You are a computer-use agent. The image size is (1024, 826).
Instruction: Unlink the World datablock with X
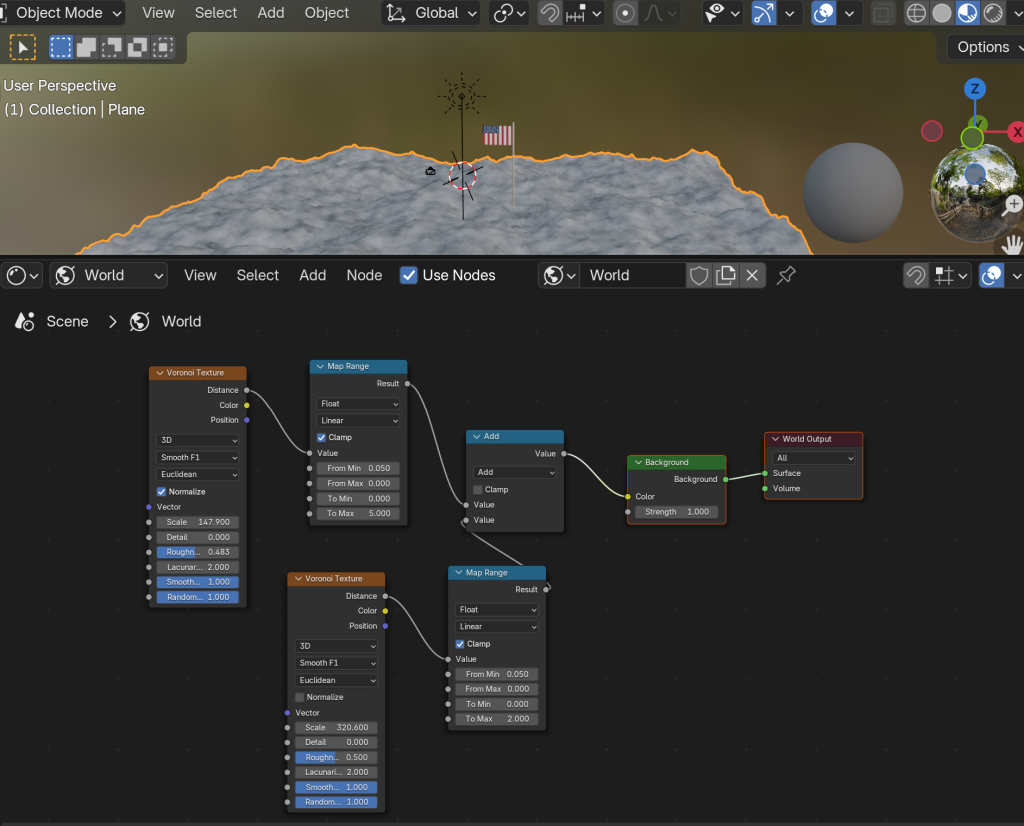click(x=753, y=275)
